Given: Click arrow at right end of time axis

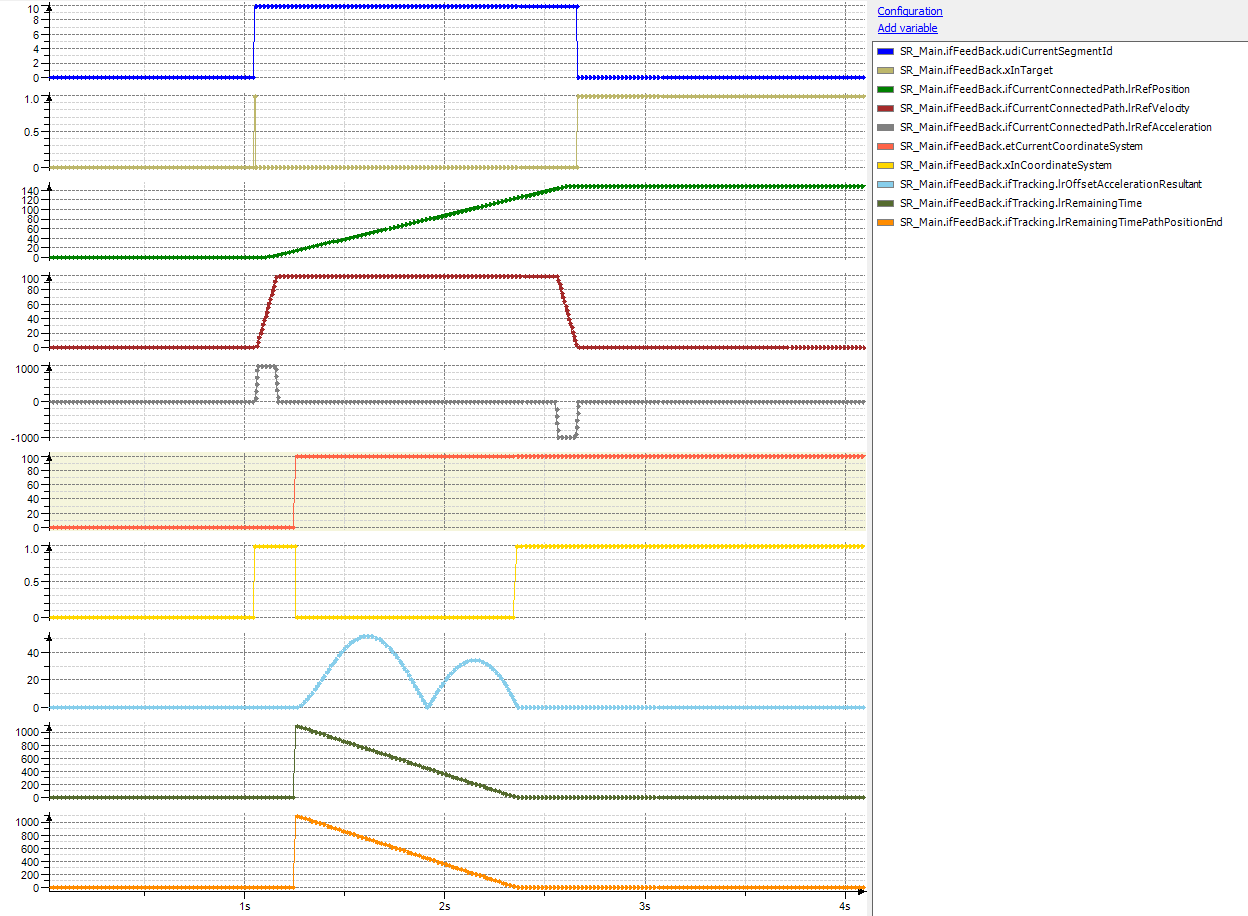Looking at the screenshot, I should click(860, 889).
